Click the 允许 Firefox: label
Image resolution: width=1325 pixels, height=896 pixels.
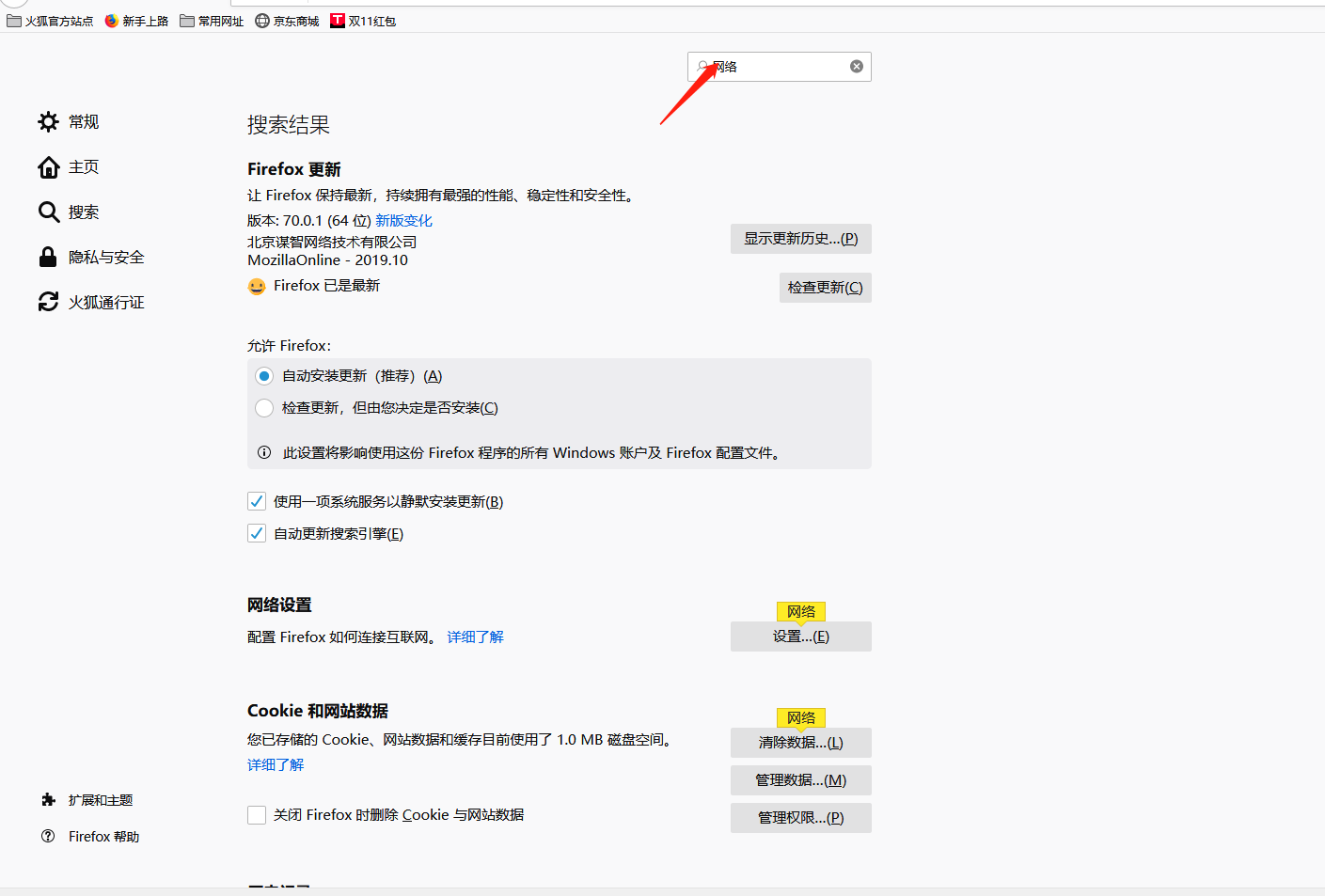(x=290, y=346)
